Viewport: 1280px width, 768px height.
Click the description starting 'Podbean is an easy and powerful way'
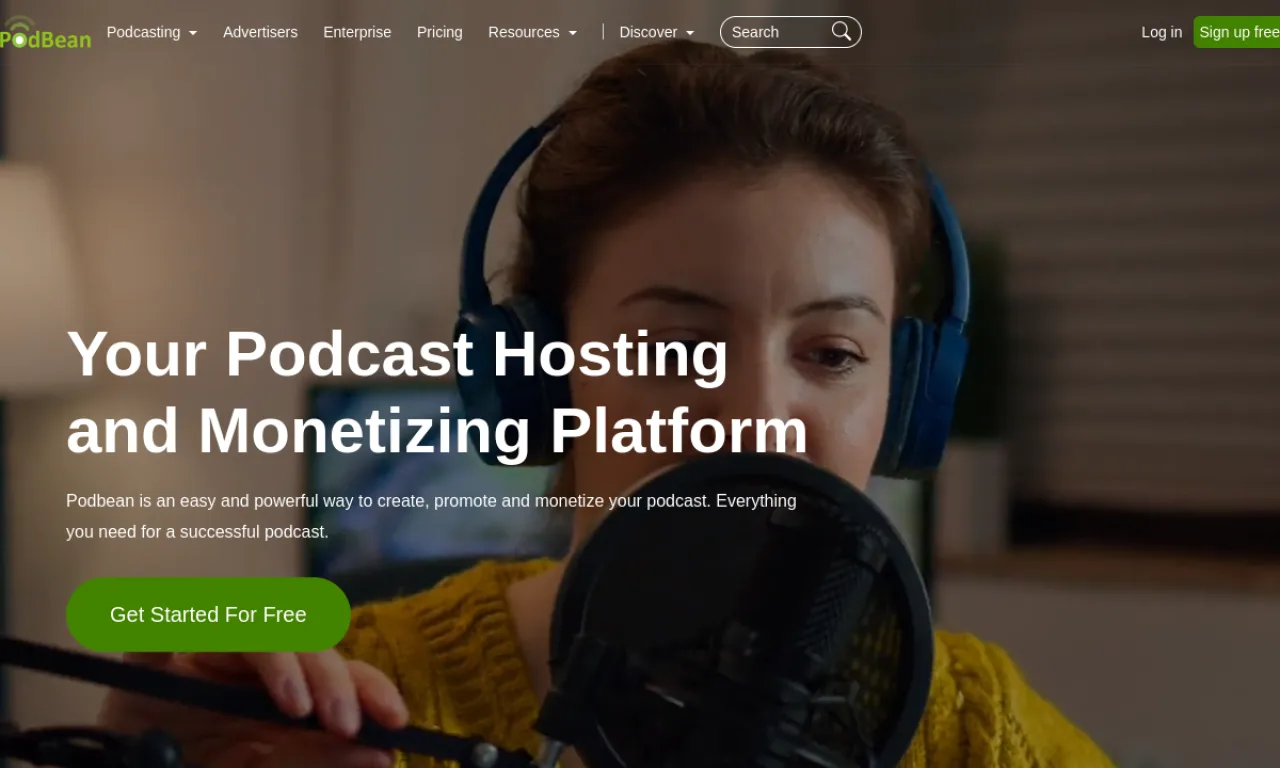(431, 516)
